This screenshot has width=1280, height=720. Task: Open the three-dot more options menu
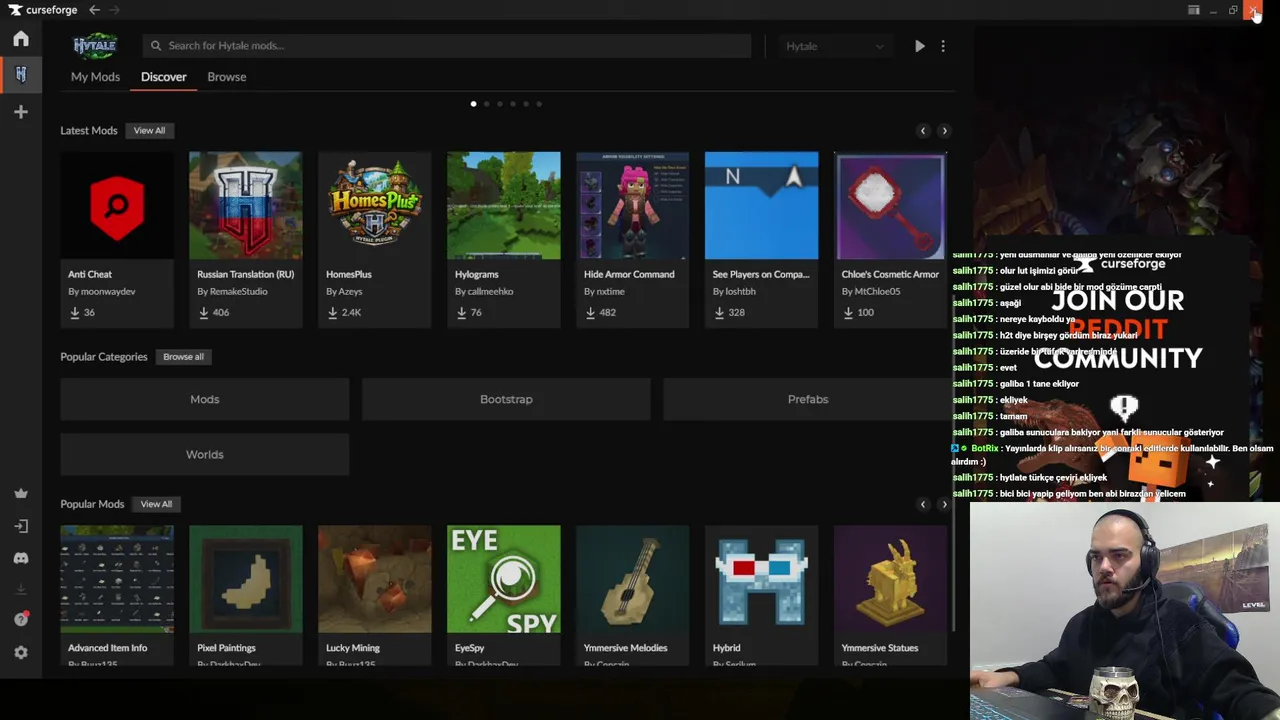(x=942, y=46)
